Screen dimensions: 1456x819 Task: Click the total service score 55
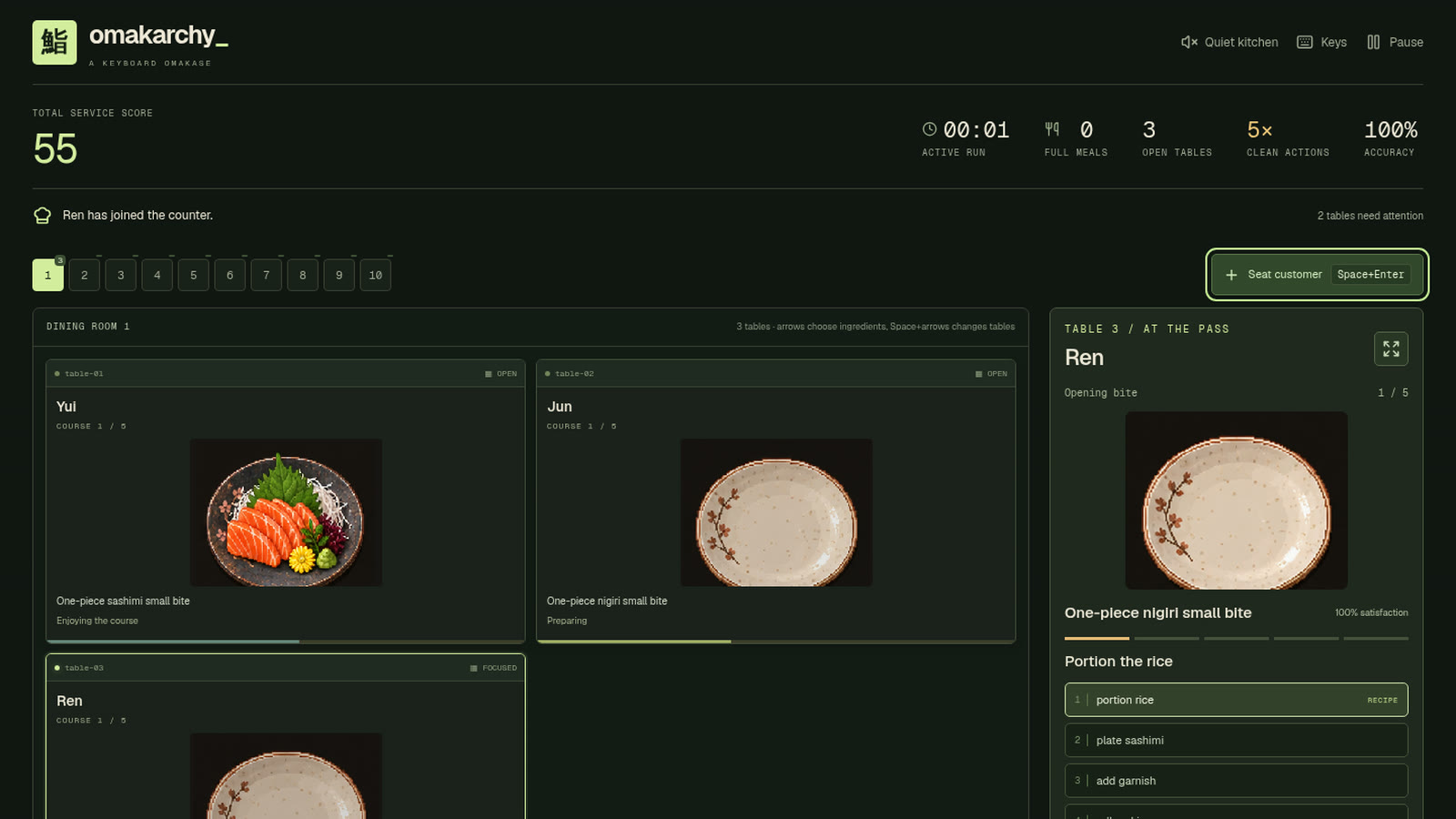(x=56, y=149)
